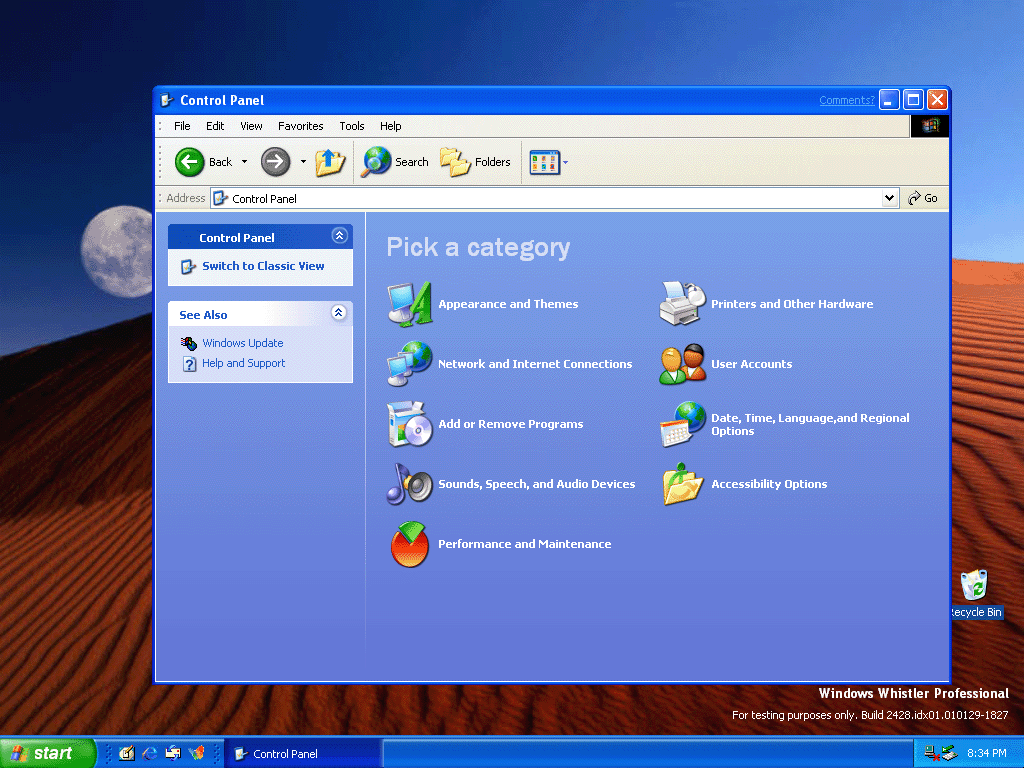This screenshot has height=768, width=1024.
Task: Open the Search pane from the toolbar
Action: coord(396,162)
